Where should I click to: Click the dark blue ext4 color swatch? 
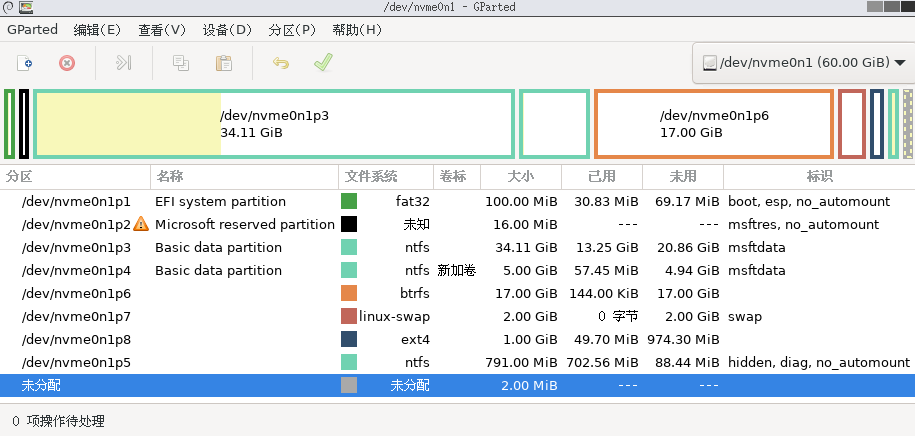(x=349, y=339)
